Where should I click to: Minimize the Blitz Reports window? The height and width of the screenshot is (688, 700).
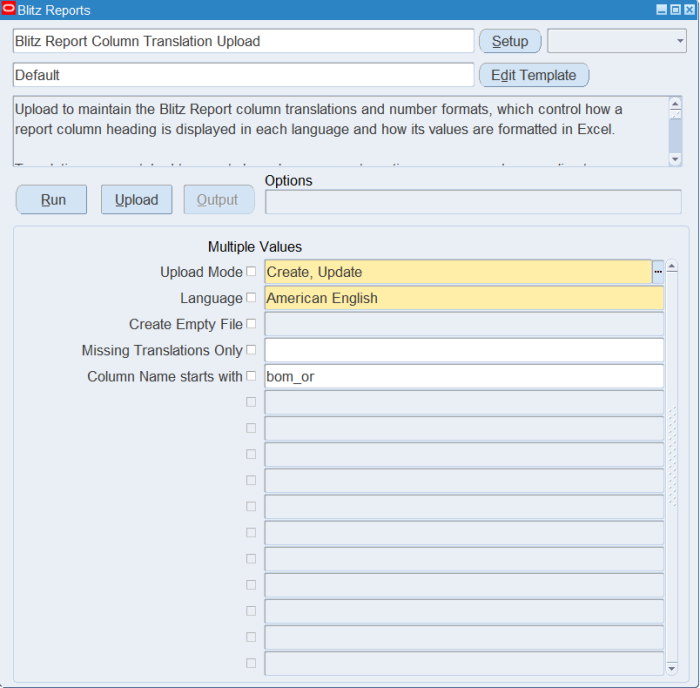coord(662,9)
